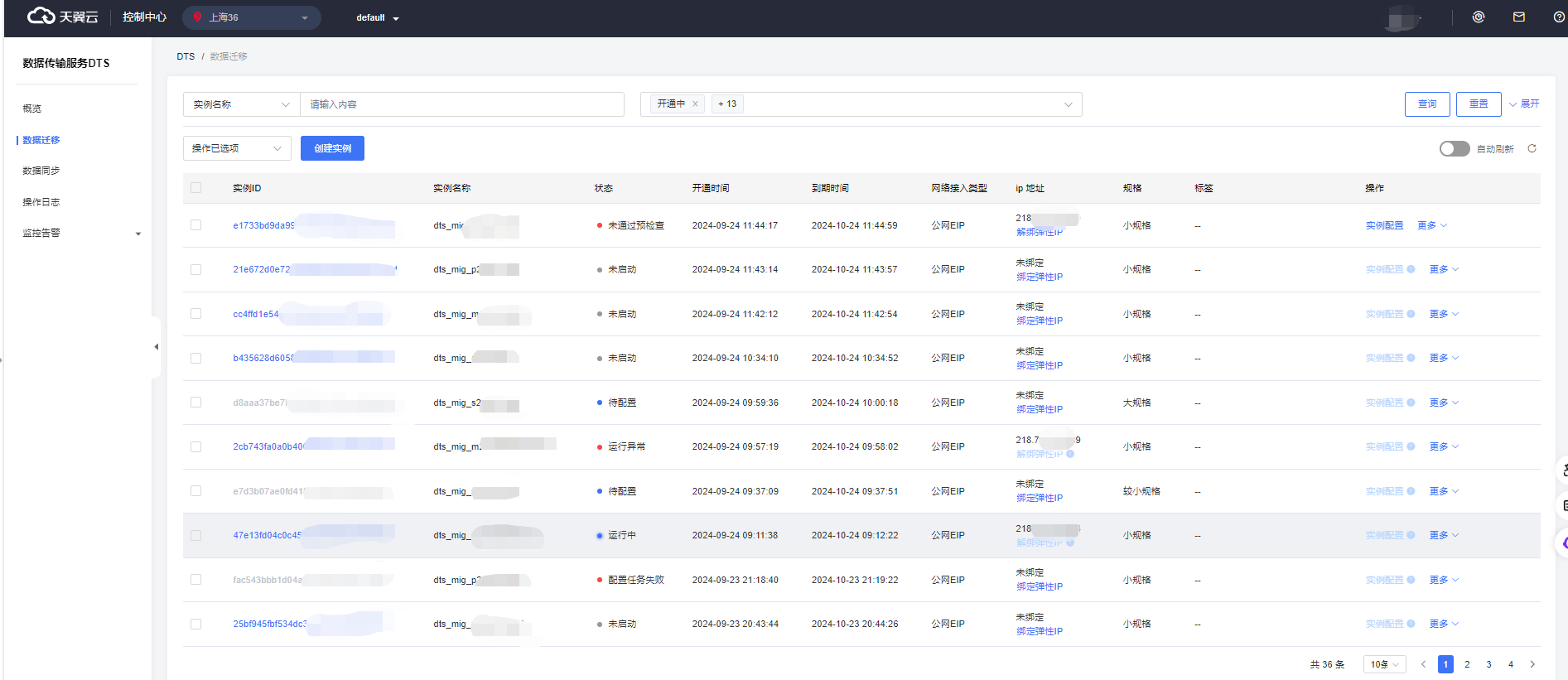Open 实例配置 for e1733bd9da99 row
Viewport: 1568px width, 680px height.
[1384, 225]
